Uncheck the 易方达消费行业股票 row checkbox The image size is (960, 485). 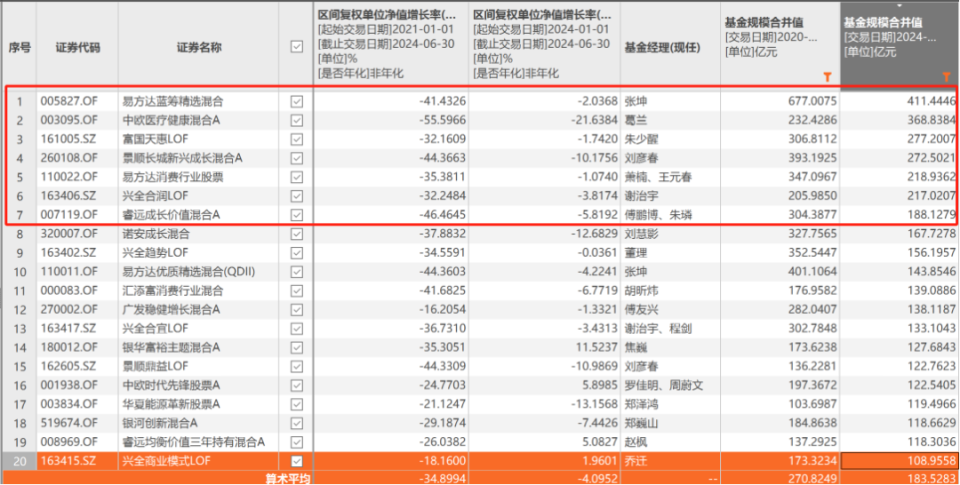point(297,178)
